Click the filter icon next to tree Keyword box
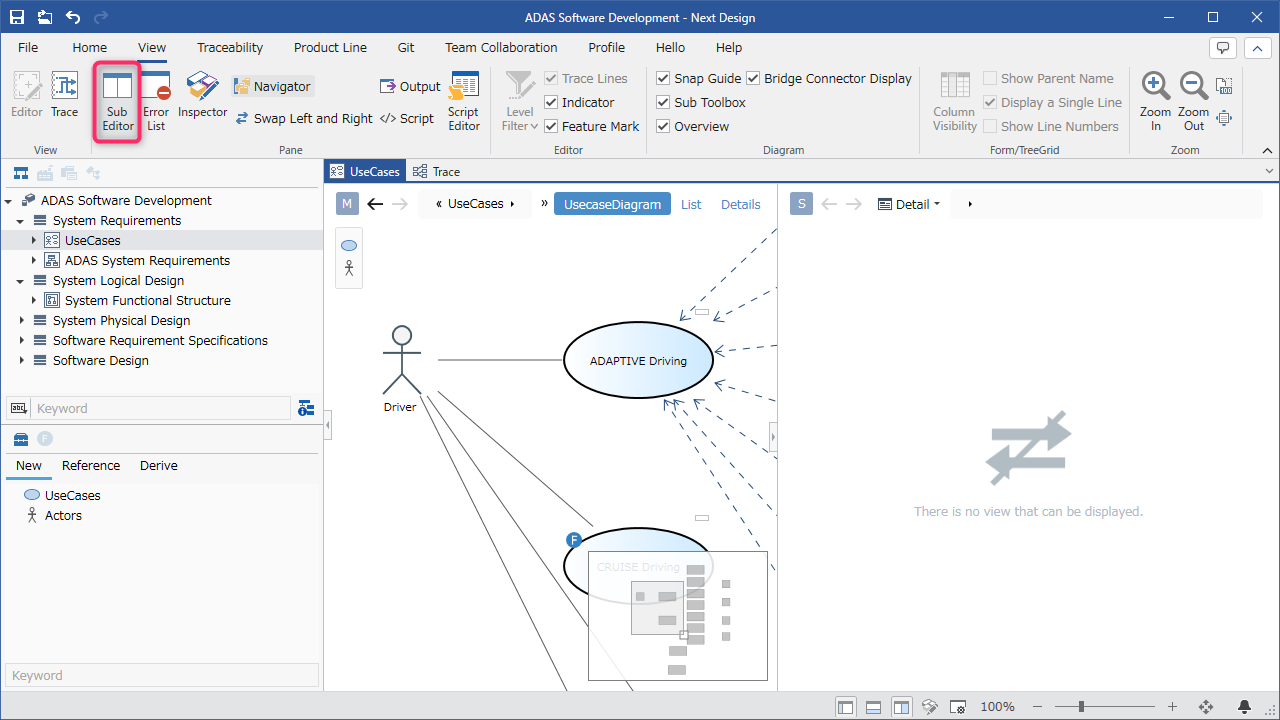This screenshot has height=720, width=1280. tap(306, 408)
